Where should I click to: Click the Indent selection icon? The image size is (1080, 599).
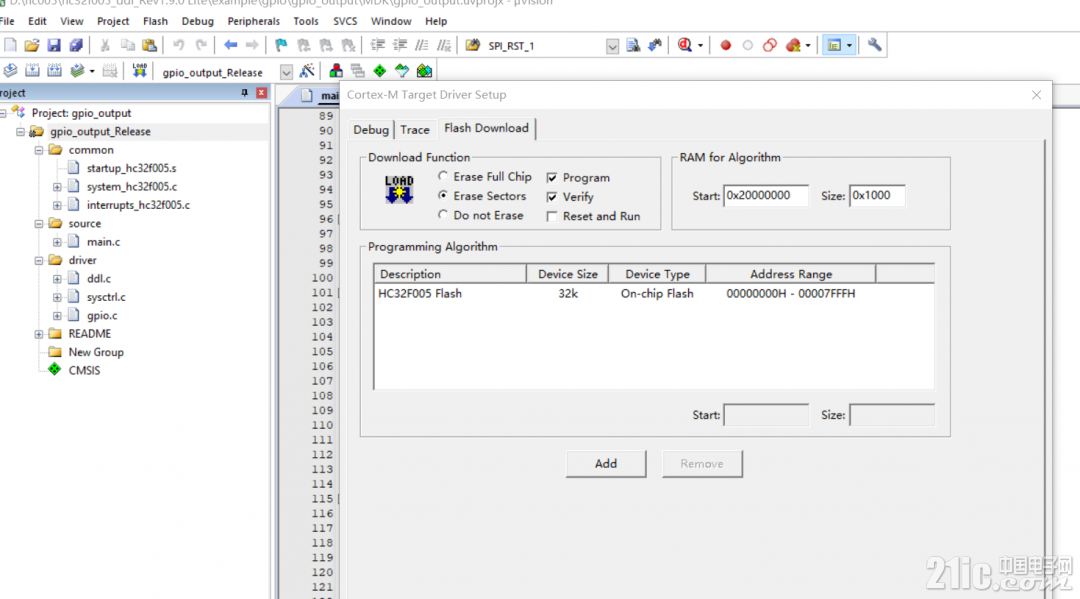coord(377,45)
